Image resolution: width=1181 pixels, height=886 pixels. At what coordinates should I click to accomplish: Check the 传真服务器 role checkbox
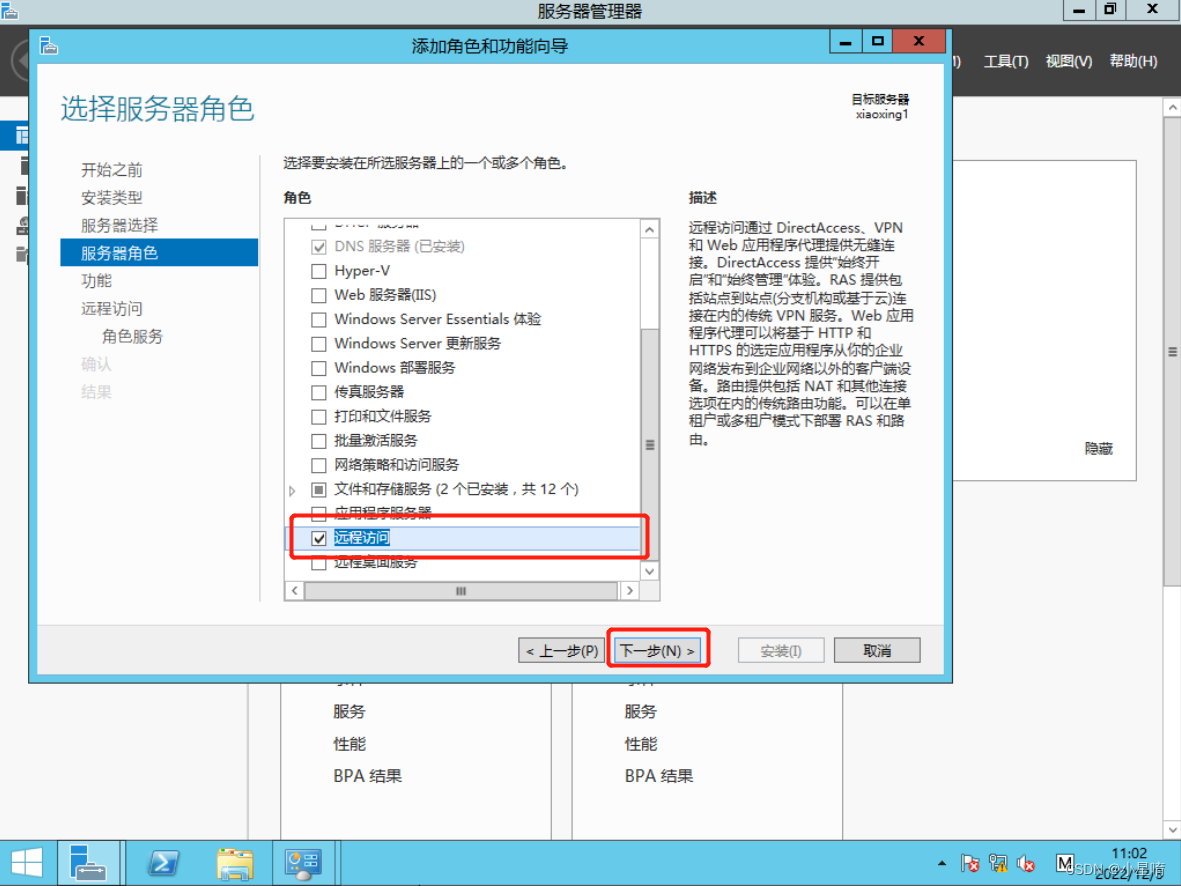click(319, 393)
